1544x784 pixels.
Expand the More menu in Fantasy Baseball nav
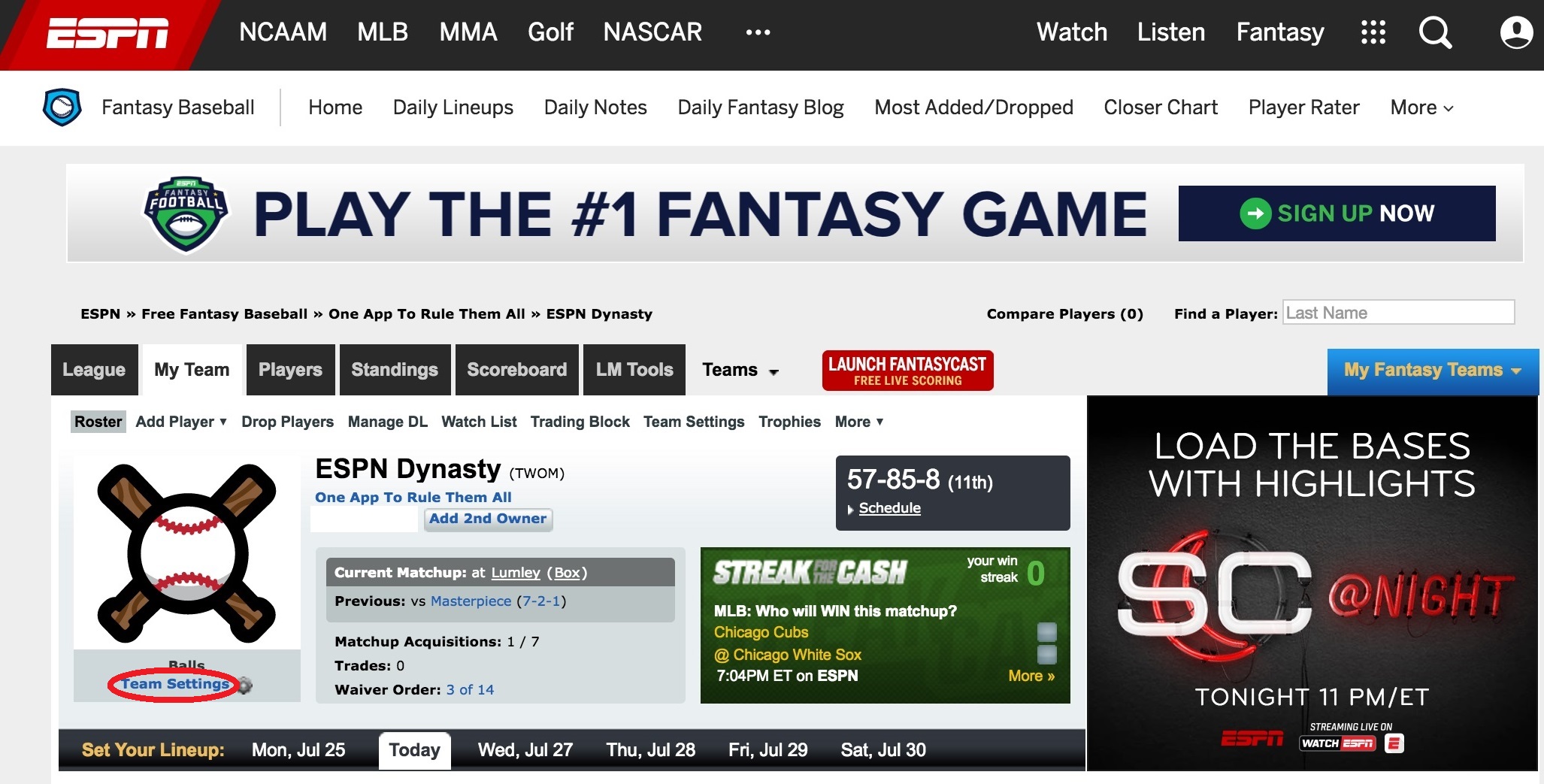(x=1421, y=107)
